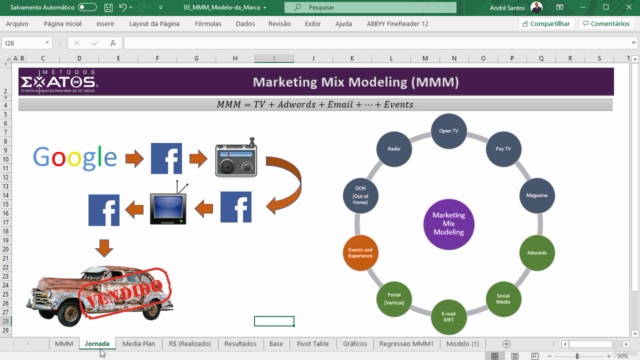Viewport: 640px width, 360px height.
Task: Open the Gráficos sheet tab
Action: tap(355, 344)
